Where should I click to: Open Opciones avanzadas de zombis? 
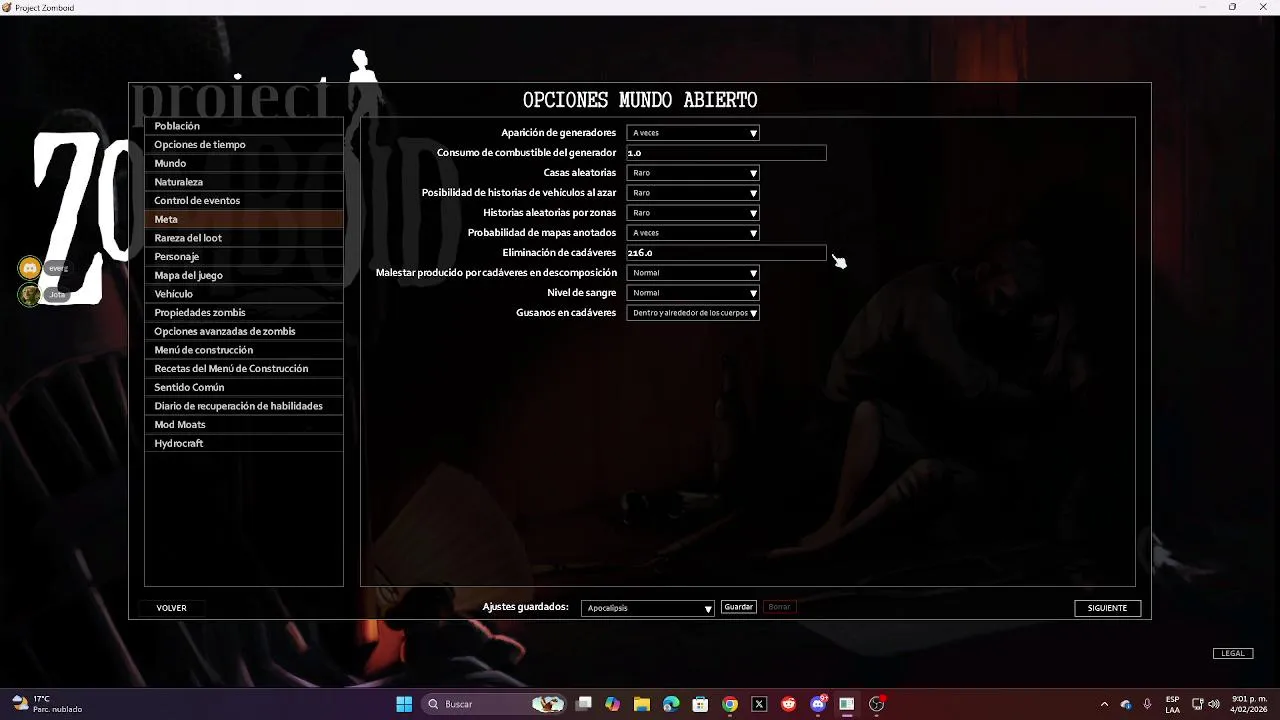point(244,331)
